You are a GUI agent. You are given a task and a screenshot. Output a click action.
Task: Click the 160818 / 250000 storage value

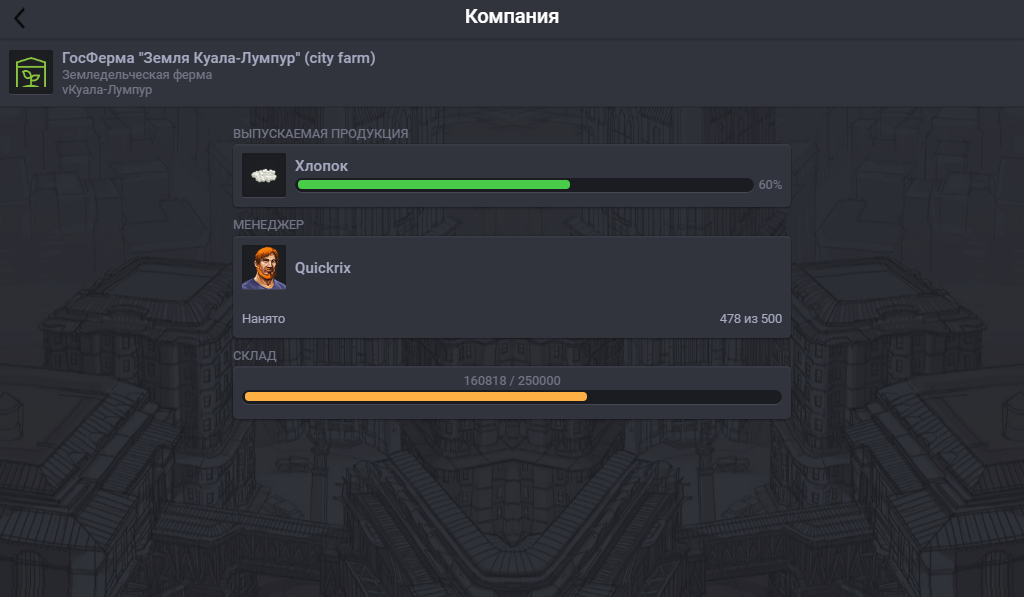pyautogui.click(x=512, y=381)
